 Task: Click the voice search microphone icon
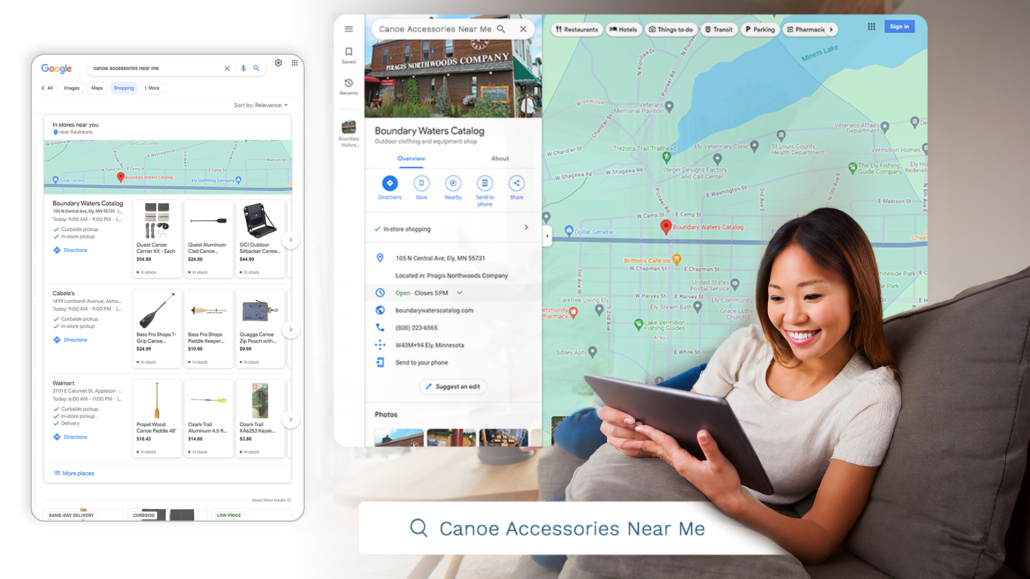pyautogui.click(x=243, y=68)
